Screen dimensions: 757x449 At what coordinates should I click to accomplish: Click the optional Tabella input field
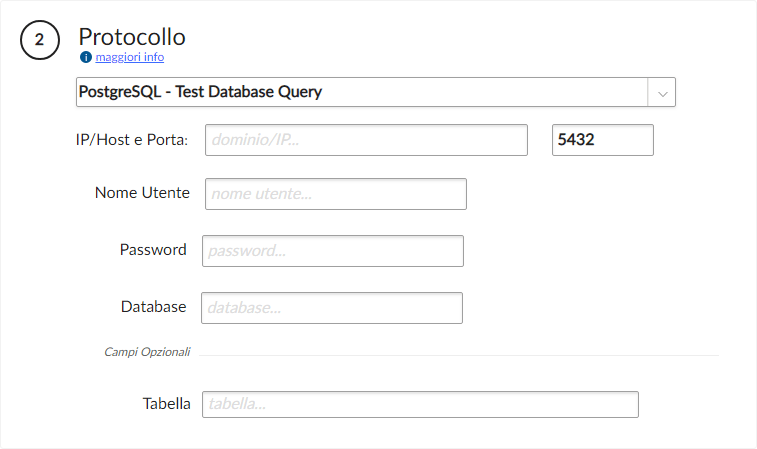pyautogui.click(x=420, y=404)
